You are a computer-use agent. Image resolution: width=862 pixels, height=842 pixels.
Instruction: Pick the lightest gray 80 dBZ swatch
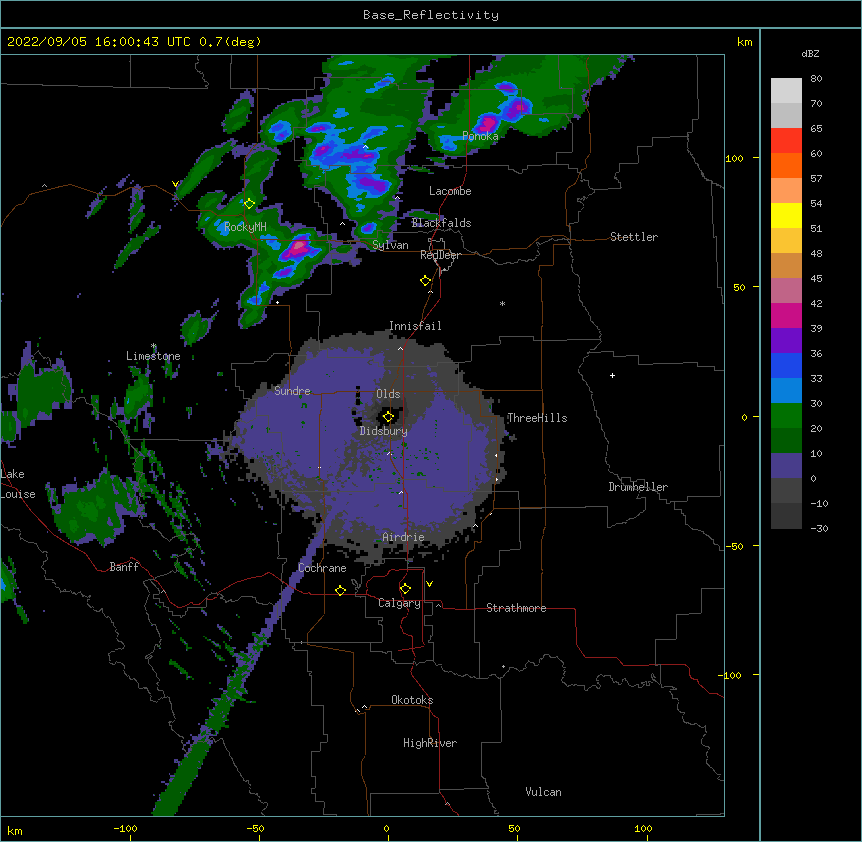786,91
